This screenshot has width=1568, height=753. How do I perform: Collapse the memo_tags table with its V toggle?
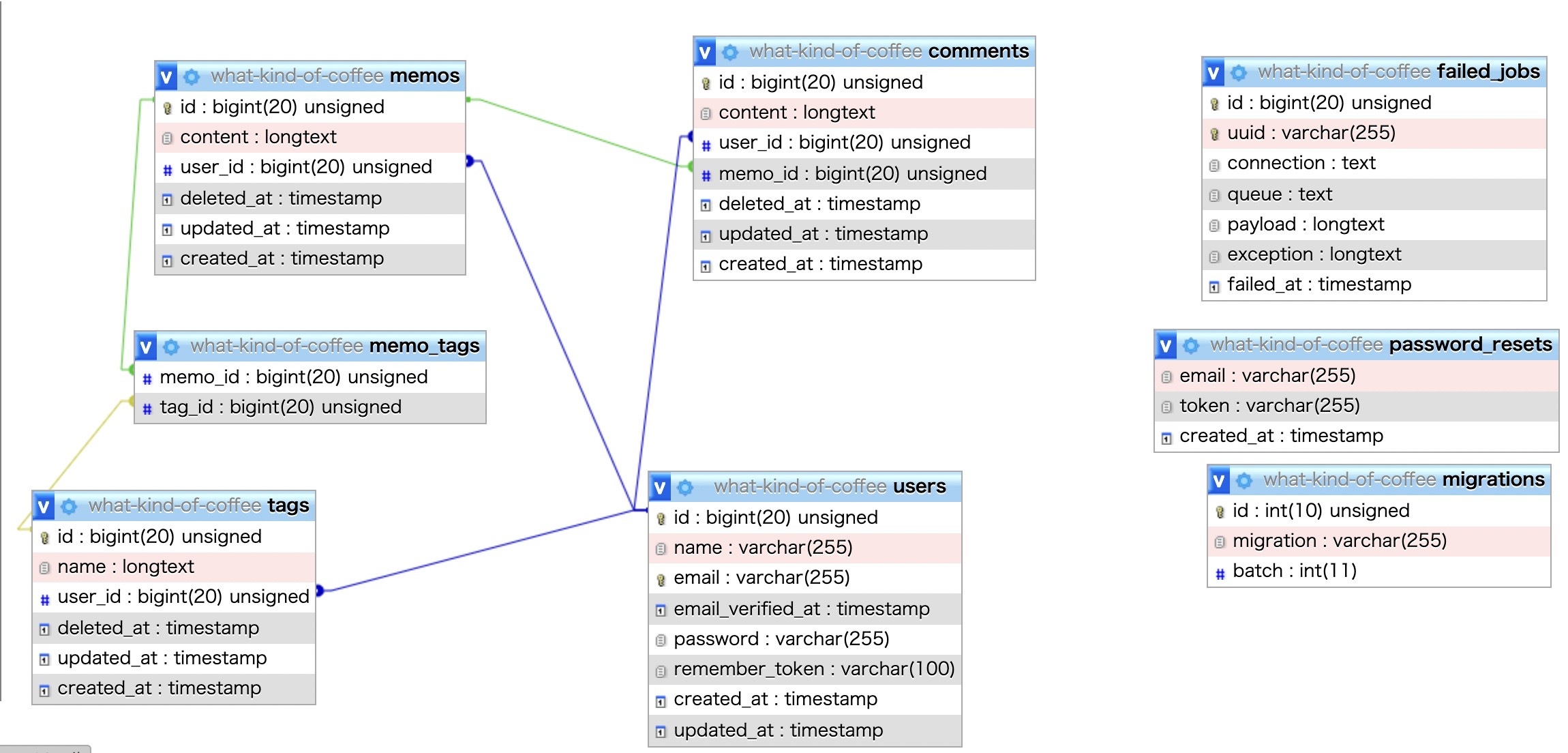coord(146,346)
